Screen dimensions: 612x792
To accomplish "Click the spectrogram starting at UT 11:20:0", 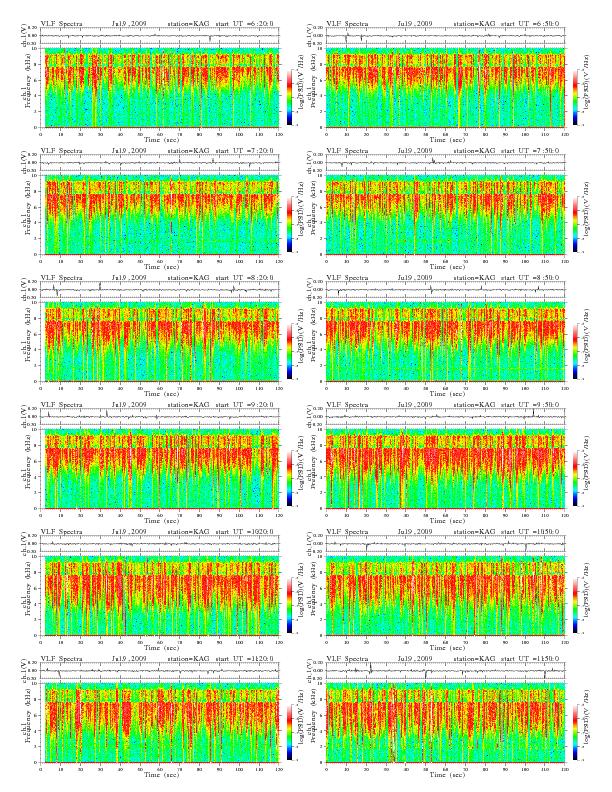I will (160, 723).
